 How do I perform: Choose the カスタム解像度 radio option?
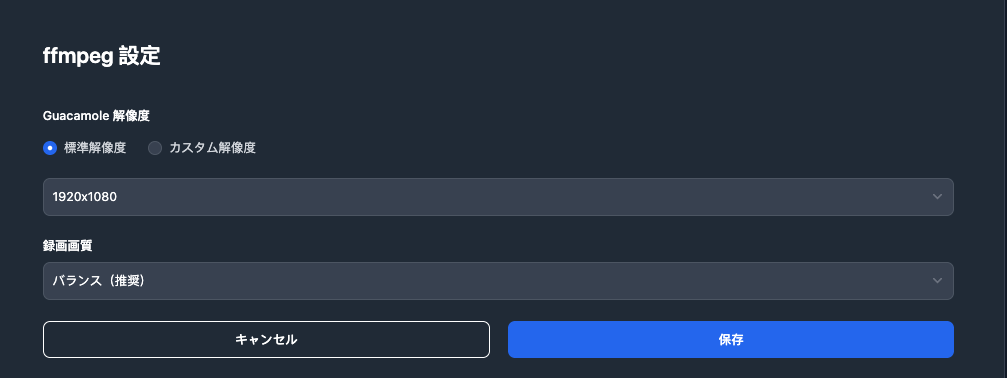pyautogui.click(x=155, y=148)
